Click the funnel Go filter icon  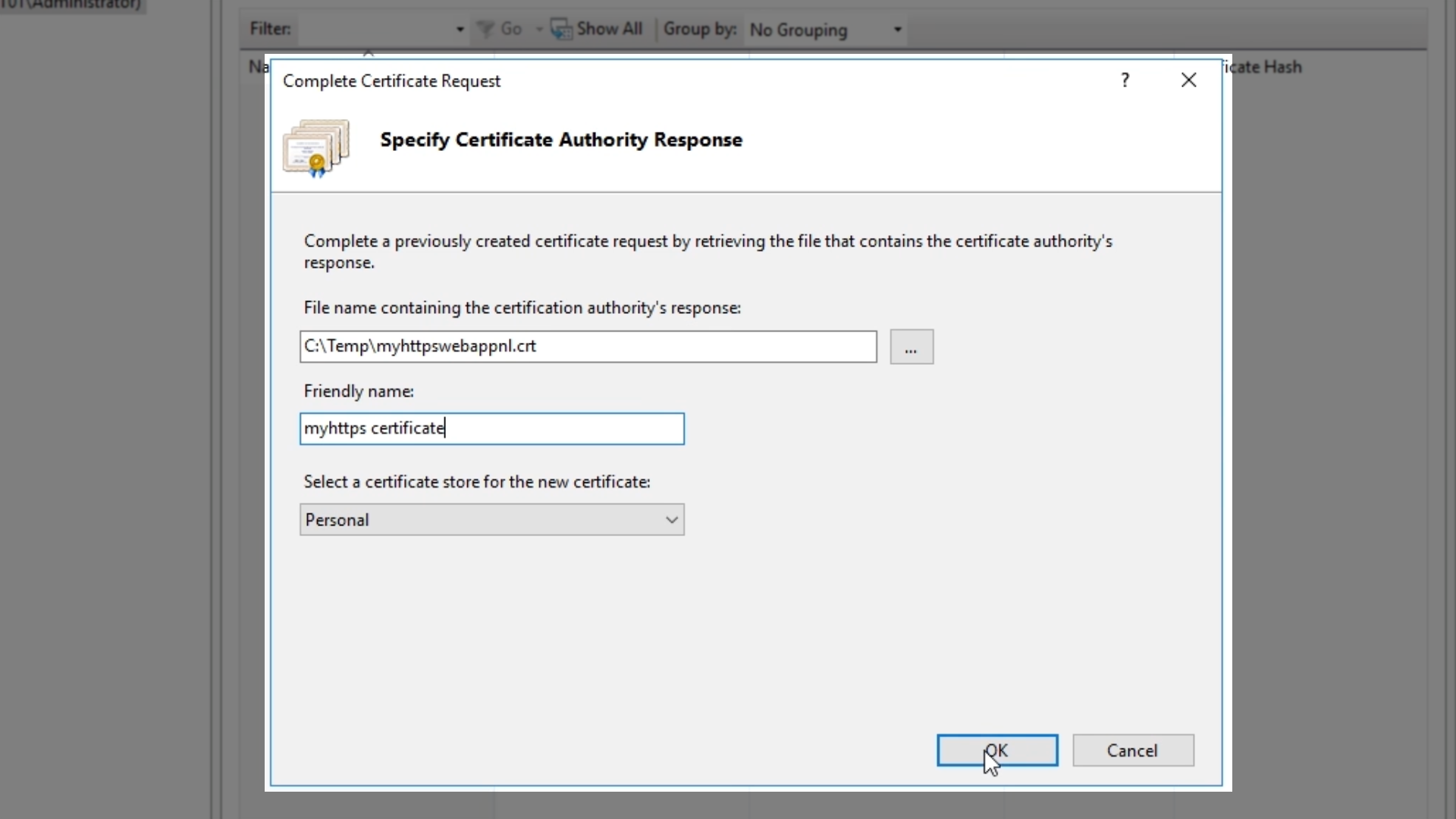point(485,30)
